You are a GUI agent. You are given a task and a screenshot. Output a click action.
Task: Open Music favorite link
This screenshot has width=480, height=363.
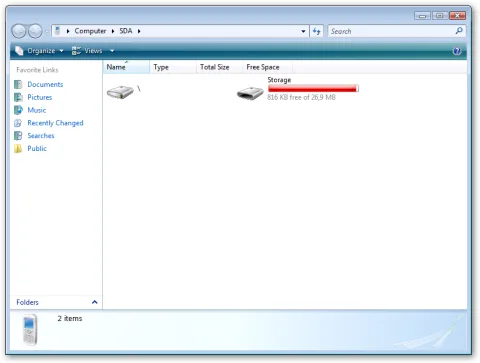point(37,110)
